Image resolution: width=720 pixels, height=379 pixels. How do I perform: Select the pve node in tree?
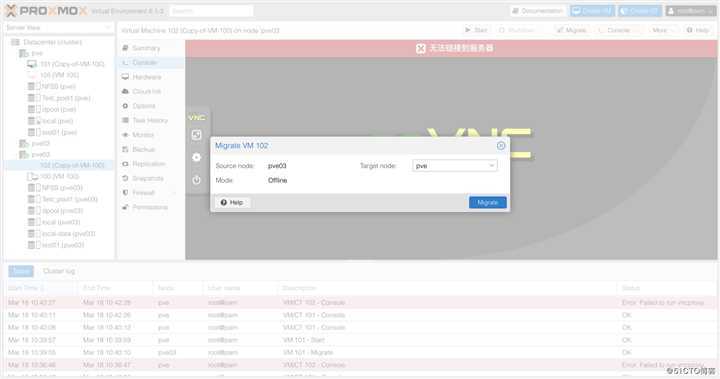(x=37, y=53)
